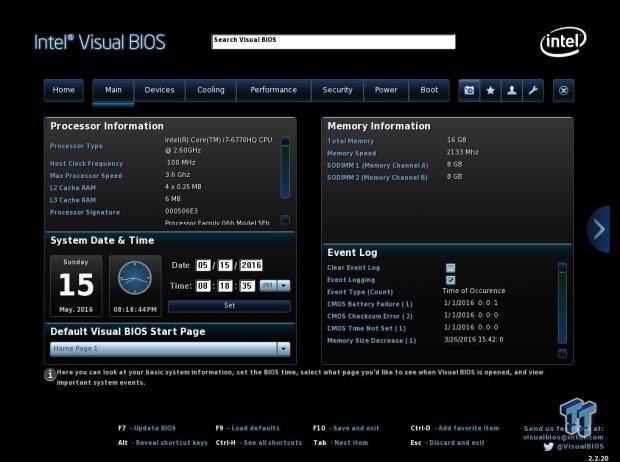The height and width of the screenshot is (462, 620).
Task: Click the SODIMM 2 (Memory Channel B) label
Action: 378,178
